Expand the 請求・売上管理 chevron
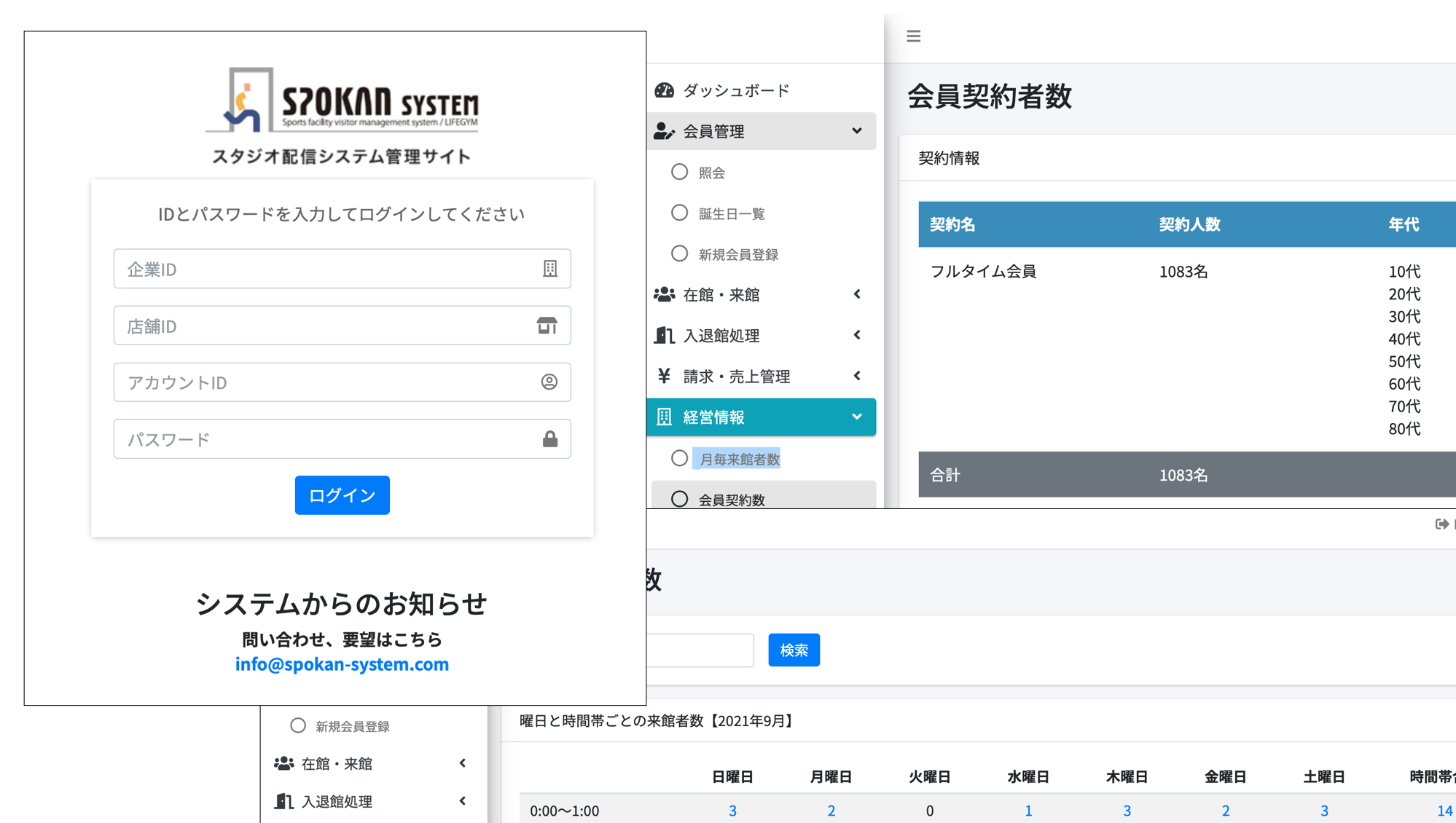1456x823 pixels. 857,376
